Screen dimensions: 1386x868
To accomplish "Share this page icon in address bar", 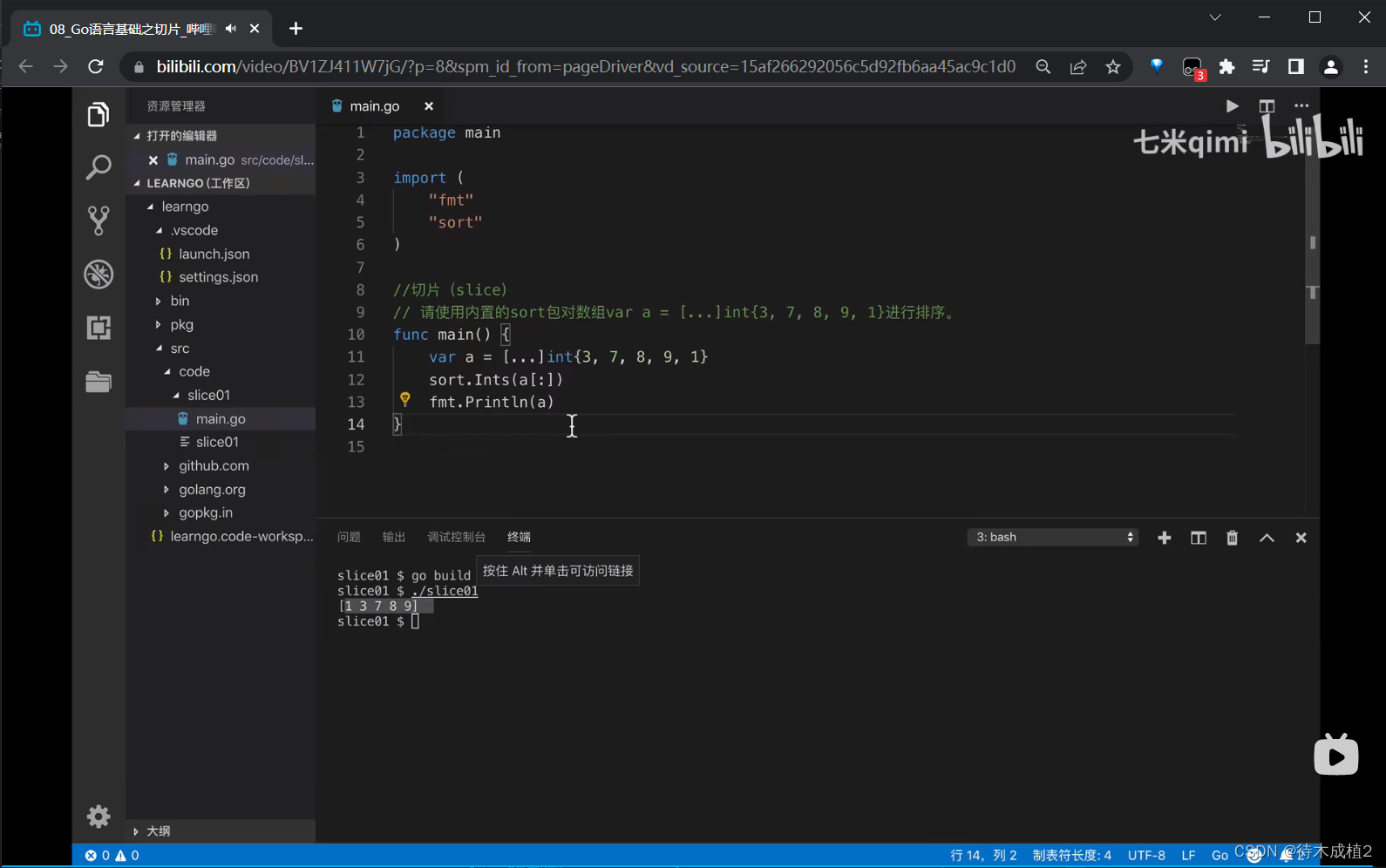I will click(x=1078, y=67).
